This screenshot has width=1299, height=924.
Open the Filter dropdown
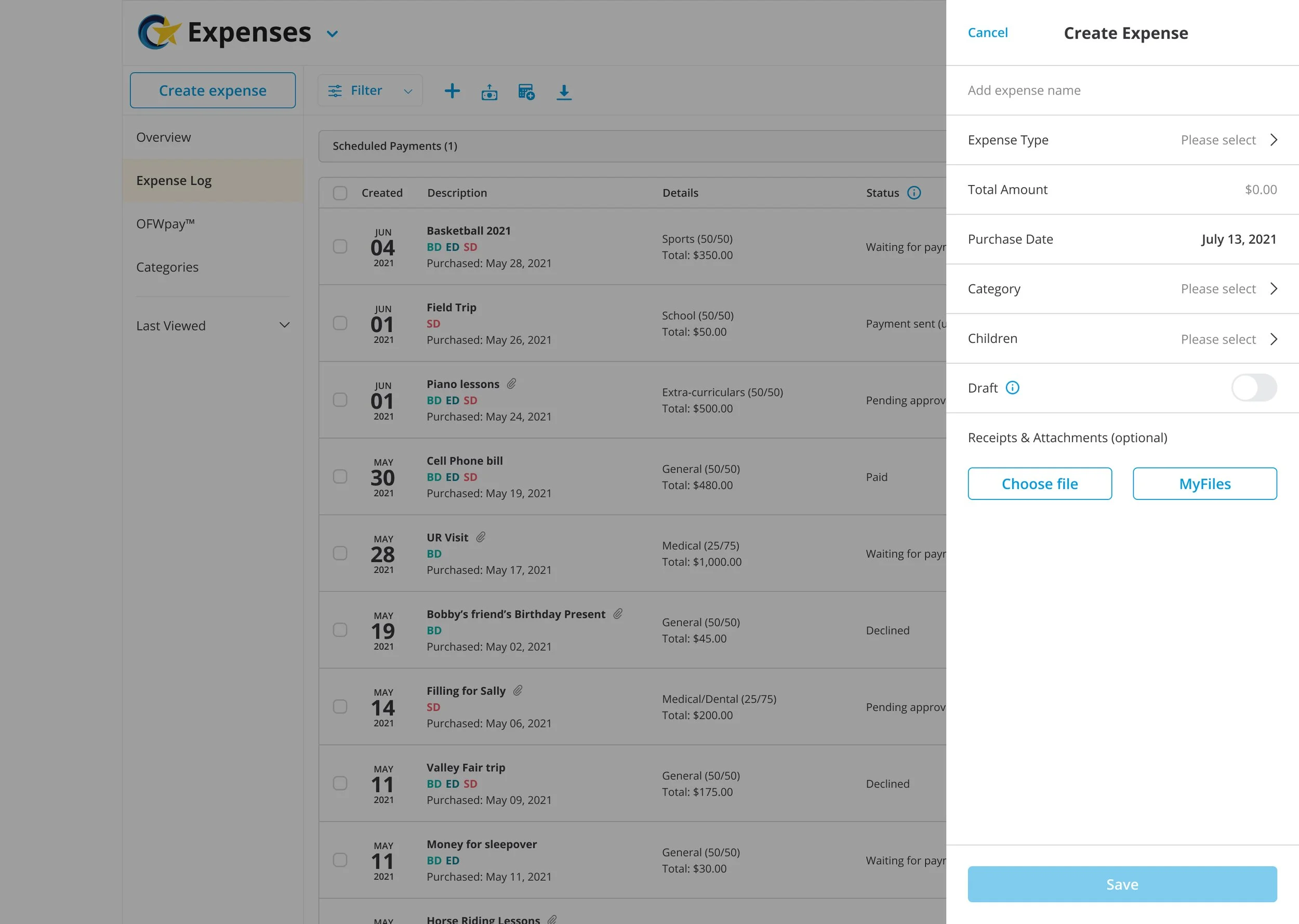point(369,90)
